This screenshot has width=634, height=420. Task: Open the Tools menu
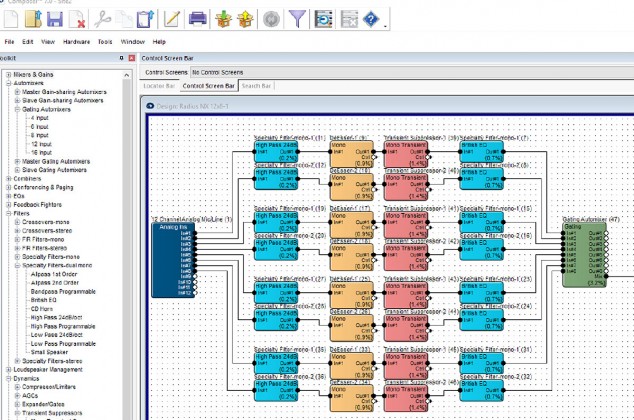coord(105,42)
